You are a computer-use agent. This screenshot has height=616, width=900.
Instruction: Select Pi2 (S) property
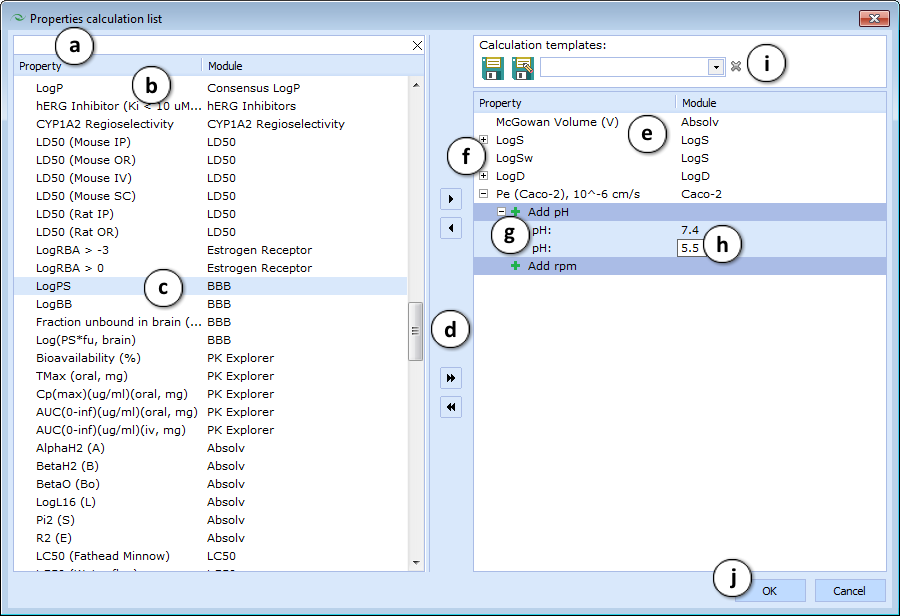(211, 520)
